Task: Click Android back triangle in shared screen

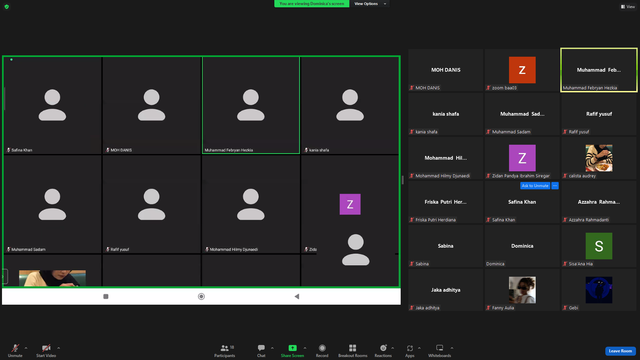Action: [297, 297]
